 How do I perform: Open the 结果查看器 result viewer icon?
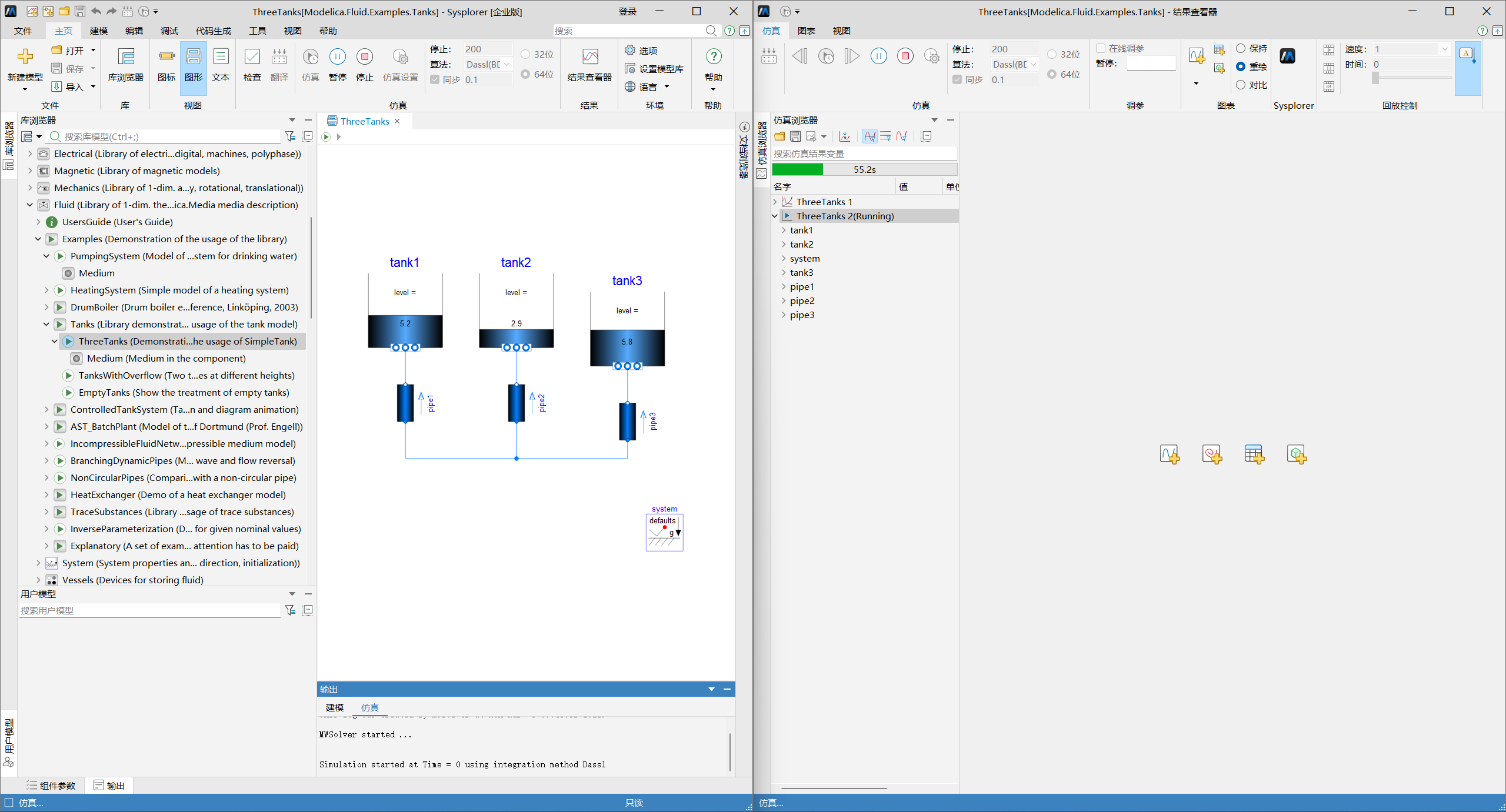point(589,57)
